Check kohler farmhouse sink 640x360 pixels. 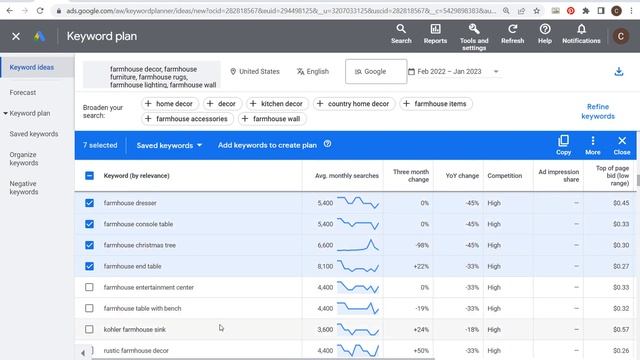tap(89, 329)
